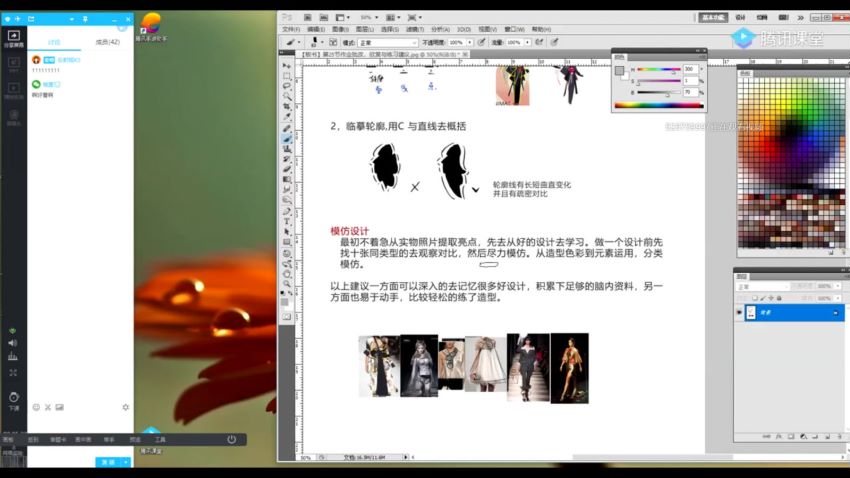Viewport: 850px width, 478px height.
Task: Select the Eyedropper tool
Action: 287,117
